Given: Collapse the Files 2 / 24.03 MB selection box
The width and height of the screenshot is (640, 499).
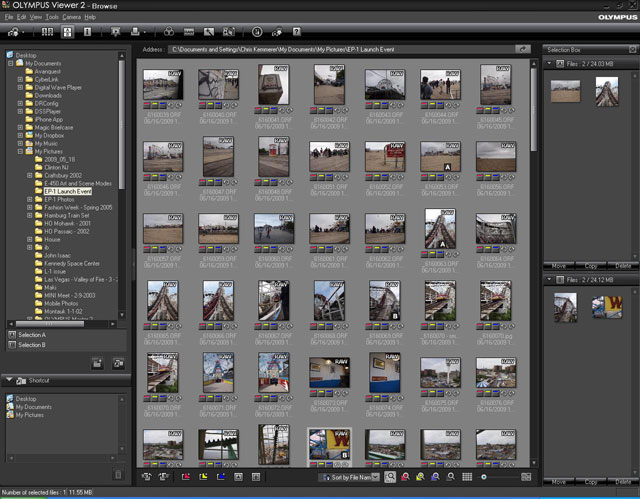Looking at the screenshot, I should 549,63.
